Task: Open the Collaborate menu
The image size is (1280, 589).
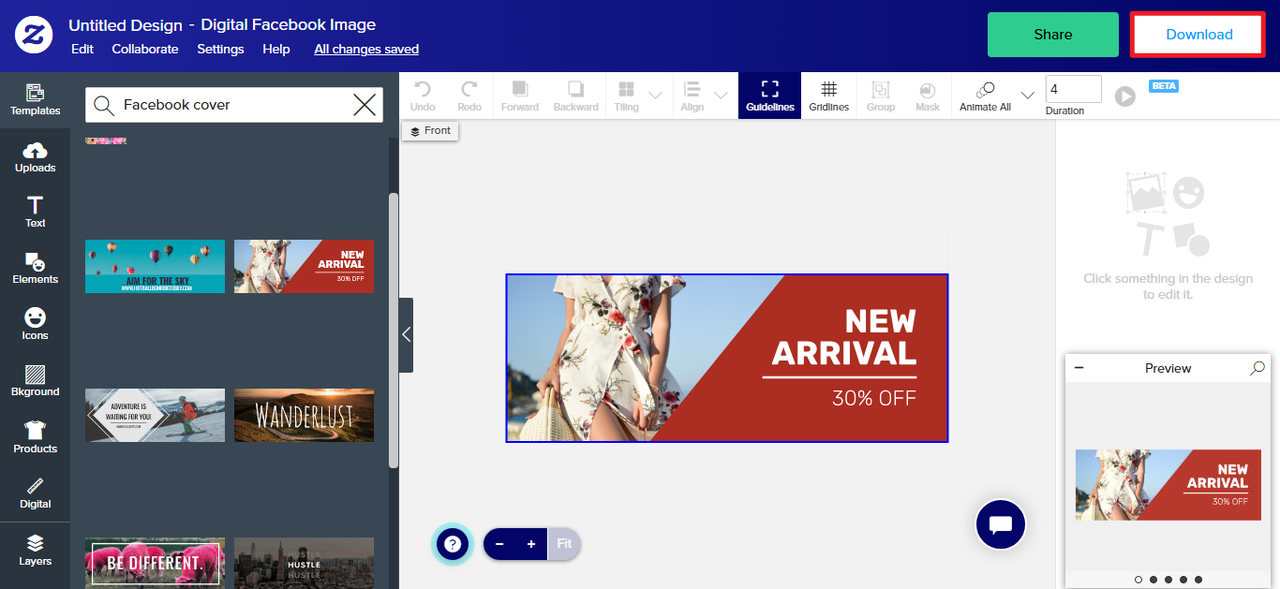Action: click(x=145, y=49)
